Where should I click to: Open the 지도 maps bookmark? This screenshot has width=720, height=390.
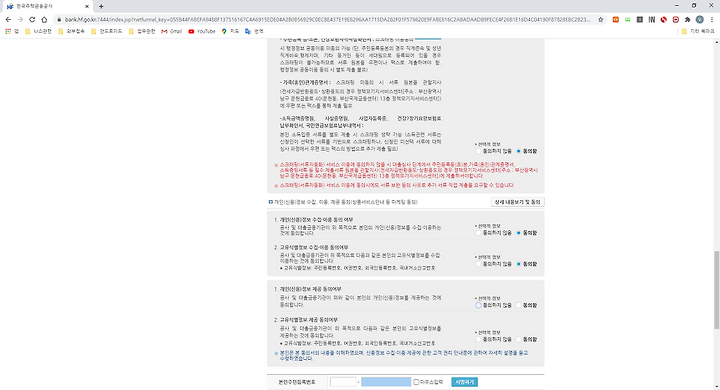point(231,31)
